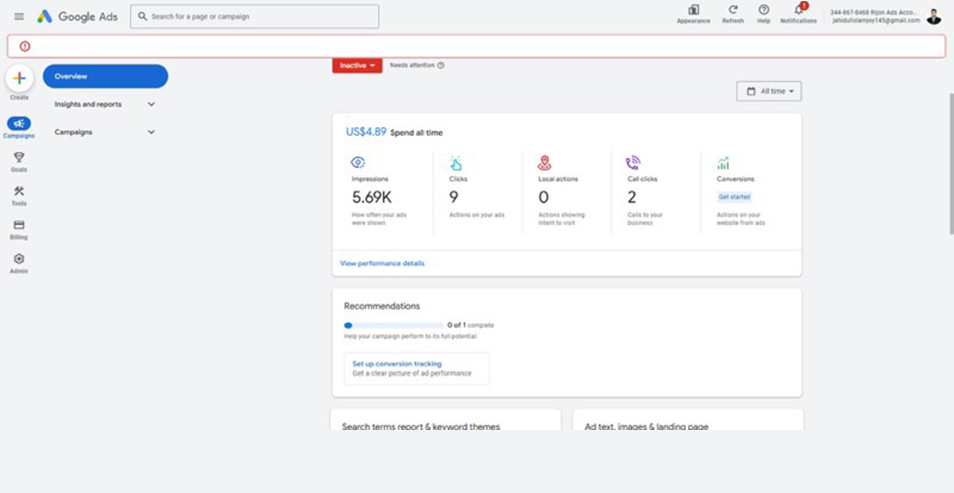
Task: Focus the search for page or campaign field
Action: click(255, 16)
